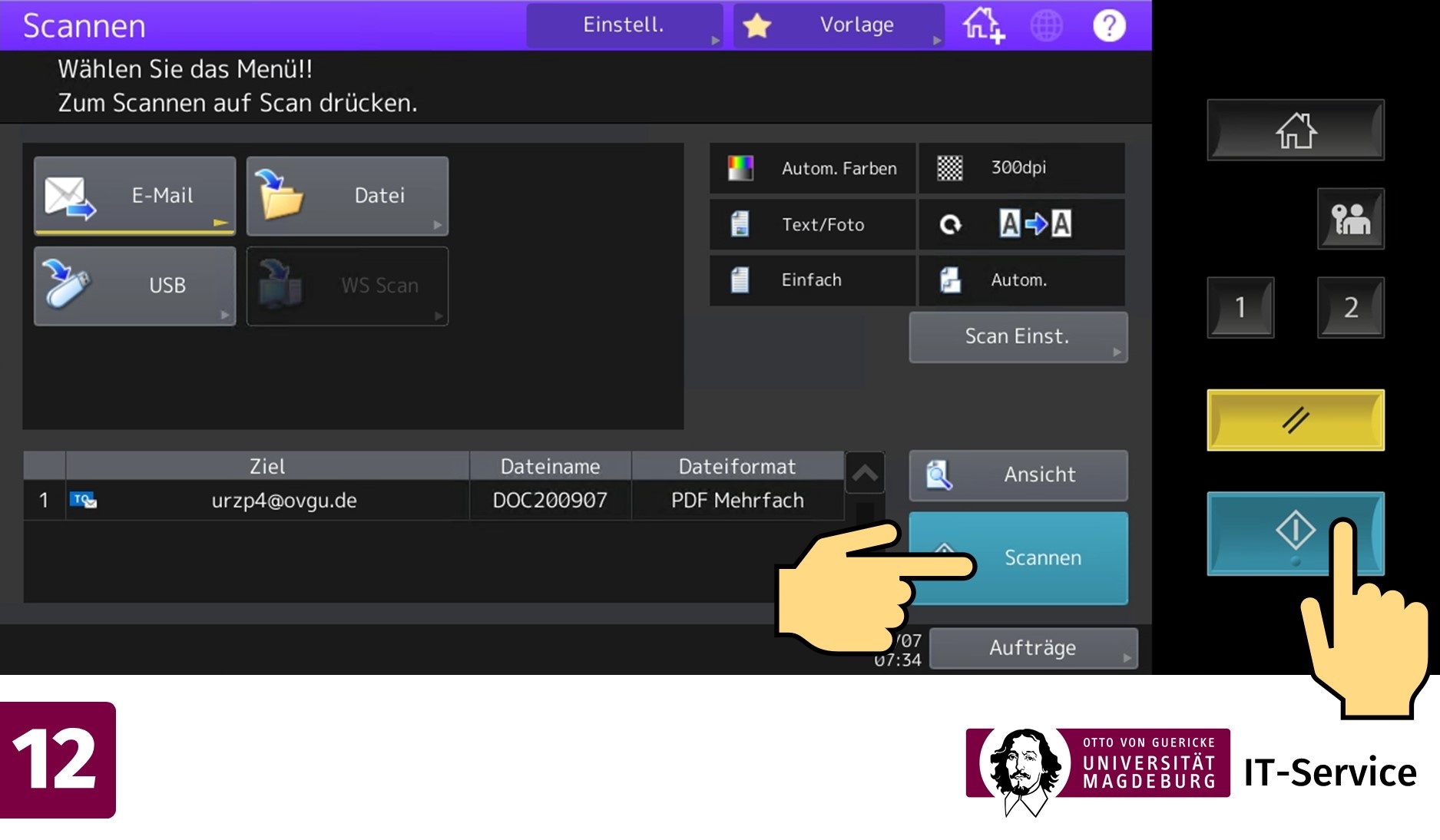Open the help question mark icon
1440x840 pixels.
[x=1108, y=25]
